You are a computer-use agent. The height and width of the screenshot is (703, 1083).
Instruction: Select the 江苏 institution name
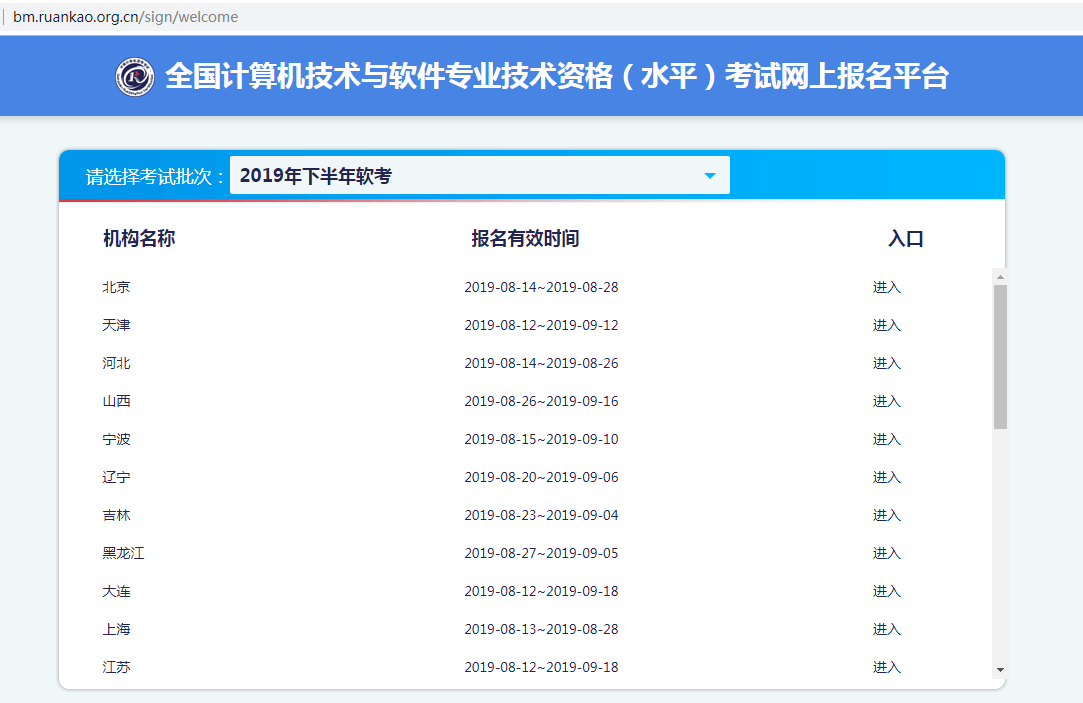point(116,667)
